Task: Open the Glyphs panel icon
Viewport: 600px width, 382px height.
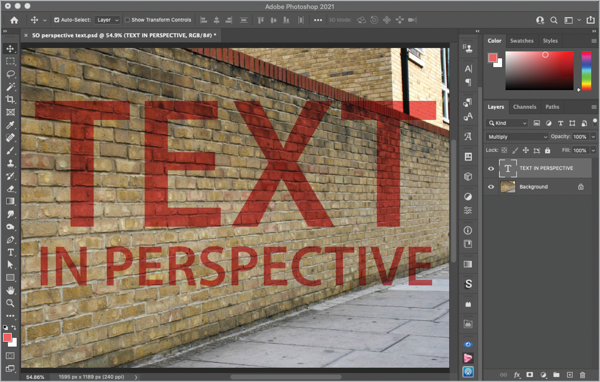Action: 468,137
